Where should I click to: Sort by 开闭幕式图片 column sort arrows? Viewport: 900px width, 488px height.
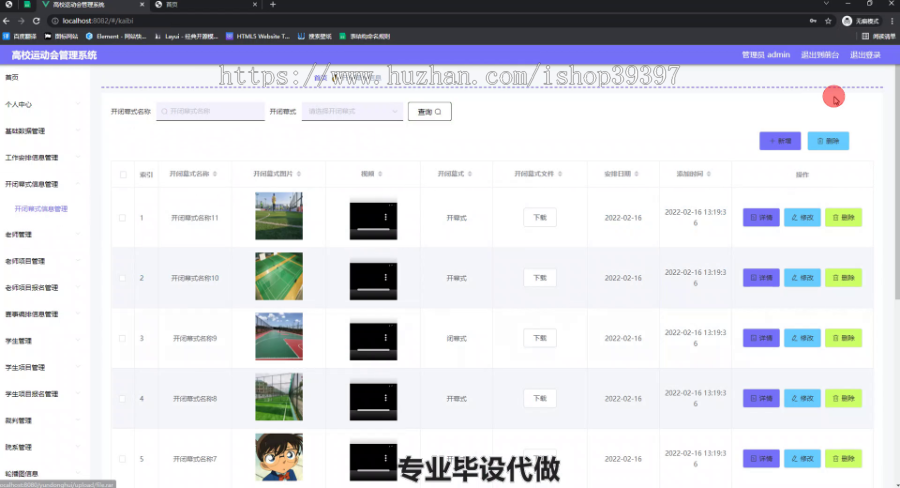[x=299, y=174]
